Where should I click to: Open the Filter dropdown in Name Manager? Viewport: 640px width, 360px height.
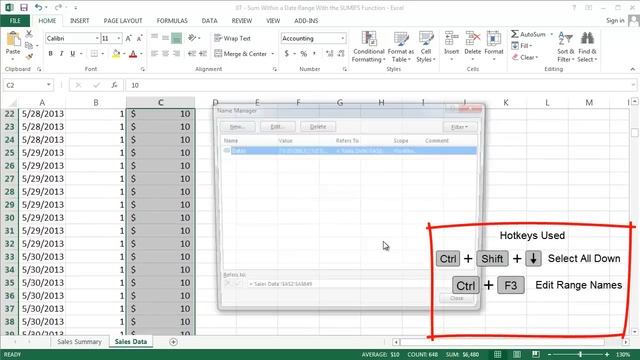tap(460, 127)
